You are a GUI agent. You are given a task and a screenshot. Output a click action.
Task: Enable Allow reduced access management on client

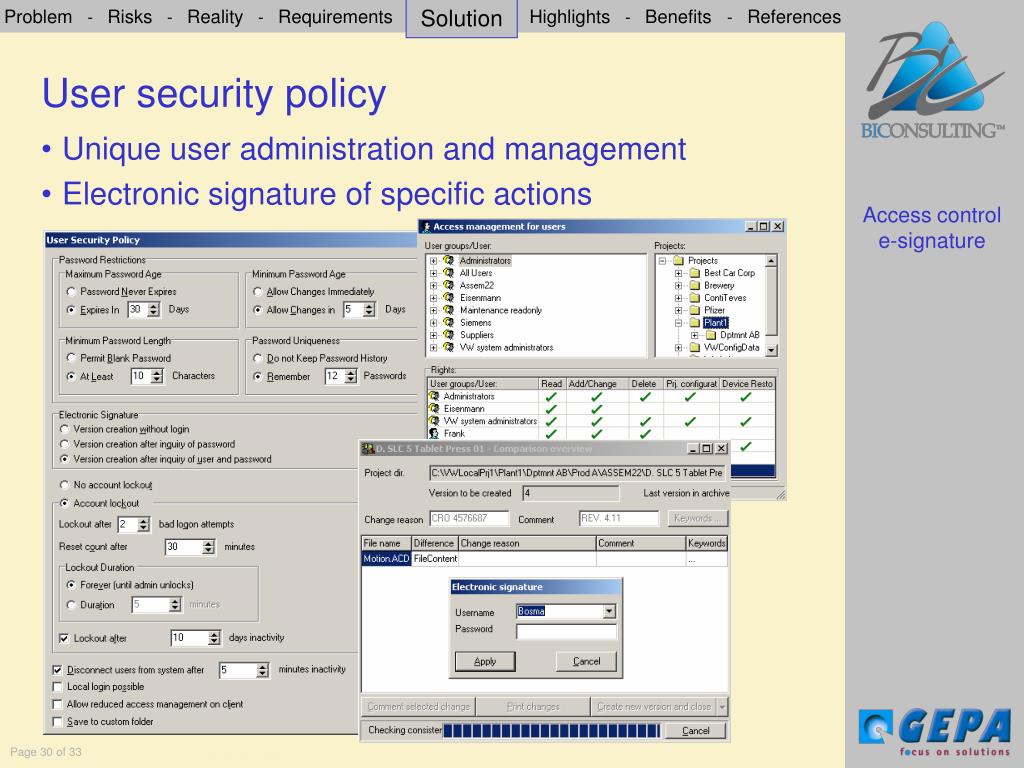coord(57,704)
